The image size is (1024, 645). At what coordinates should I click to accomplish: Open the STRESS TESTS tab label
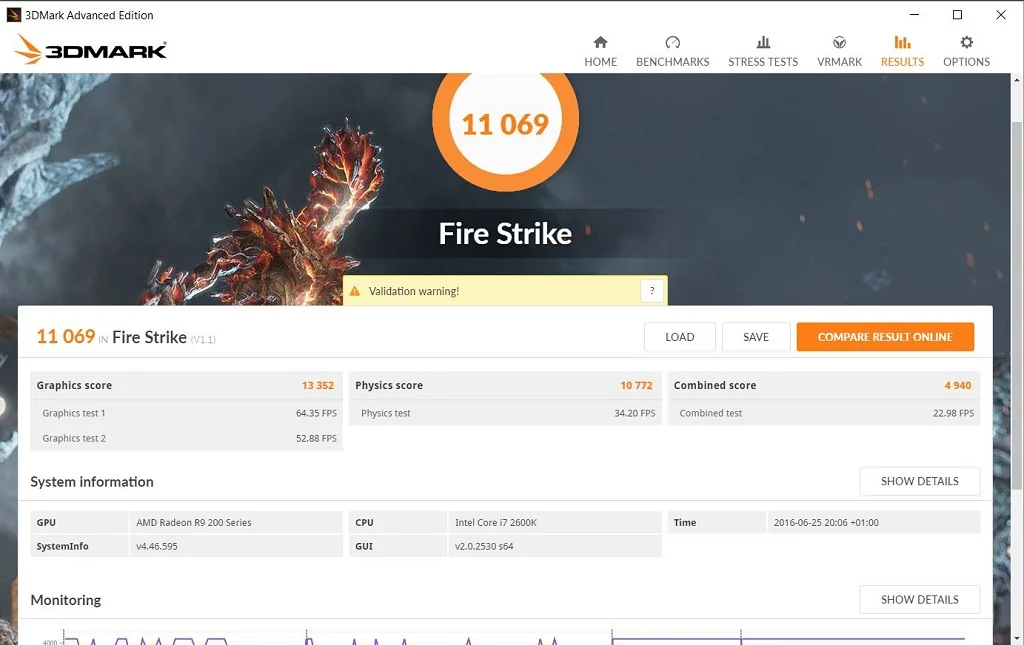pyautogui.click(x=763, y=62)
